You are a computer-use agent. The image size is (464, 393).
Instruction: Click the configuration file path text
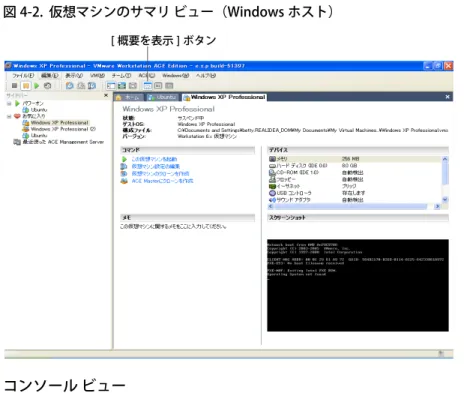click(x=313, y=130)
